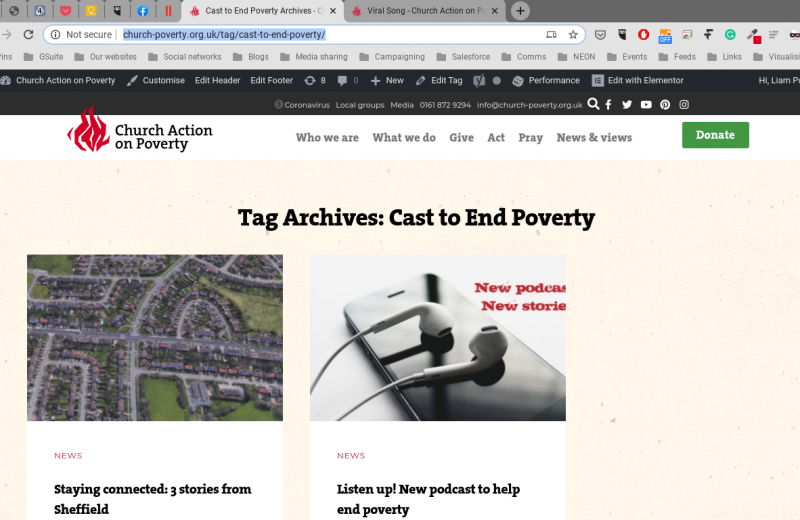Open the Social networks bookmarks folder
The height and width of the screenshot is (520, 800).
(x=185, y=57)
